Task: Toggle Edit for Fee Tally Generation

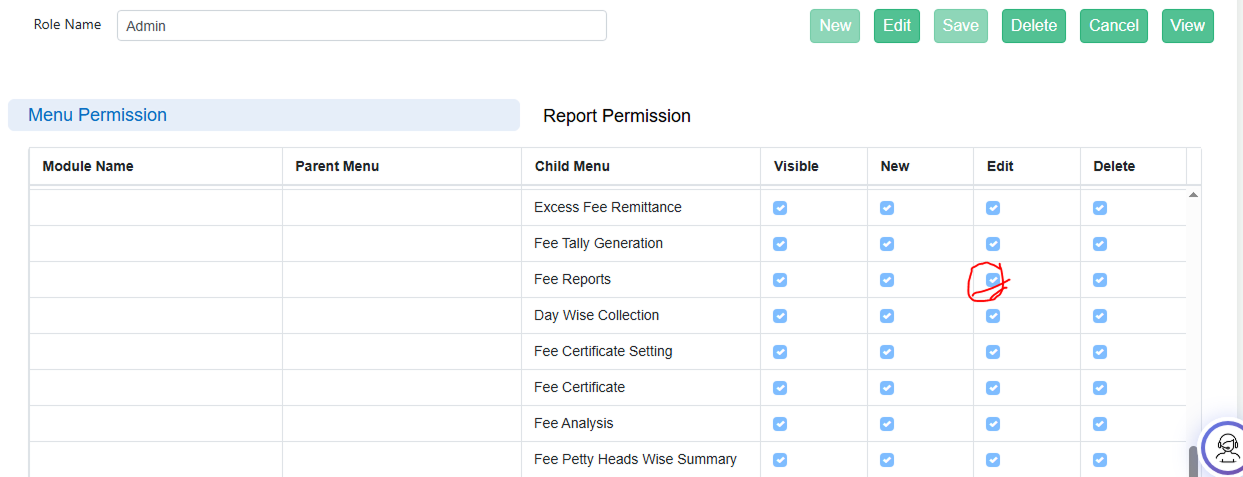Action: (993, 244)
